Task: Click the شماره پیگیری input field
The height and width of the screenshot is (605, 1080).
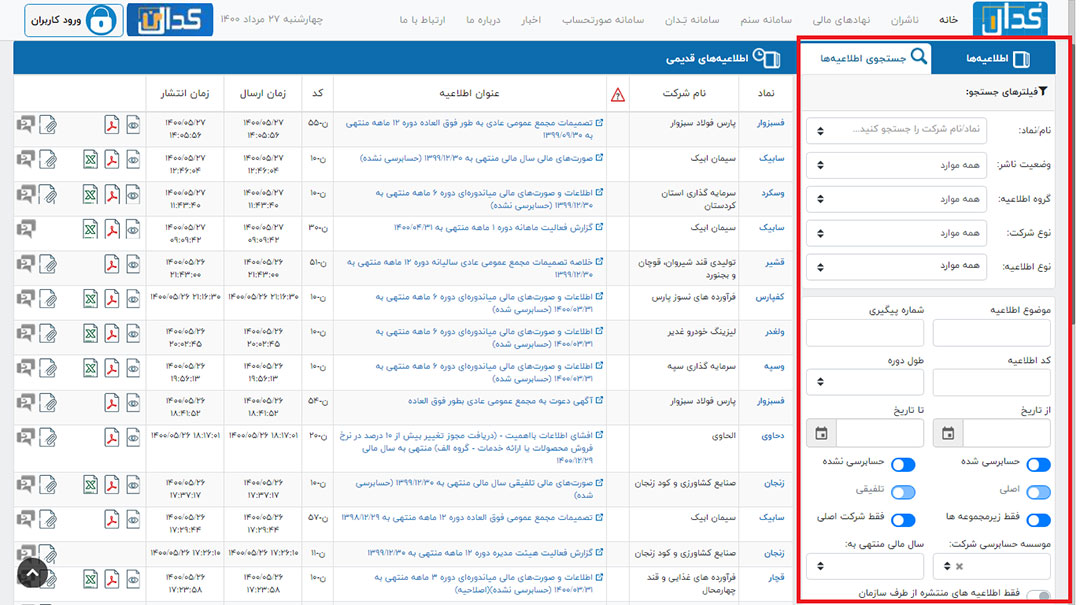Action: coord(865,334)
